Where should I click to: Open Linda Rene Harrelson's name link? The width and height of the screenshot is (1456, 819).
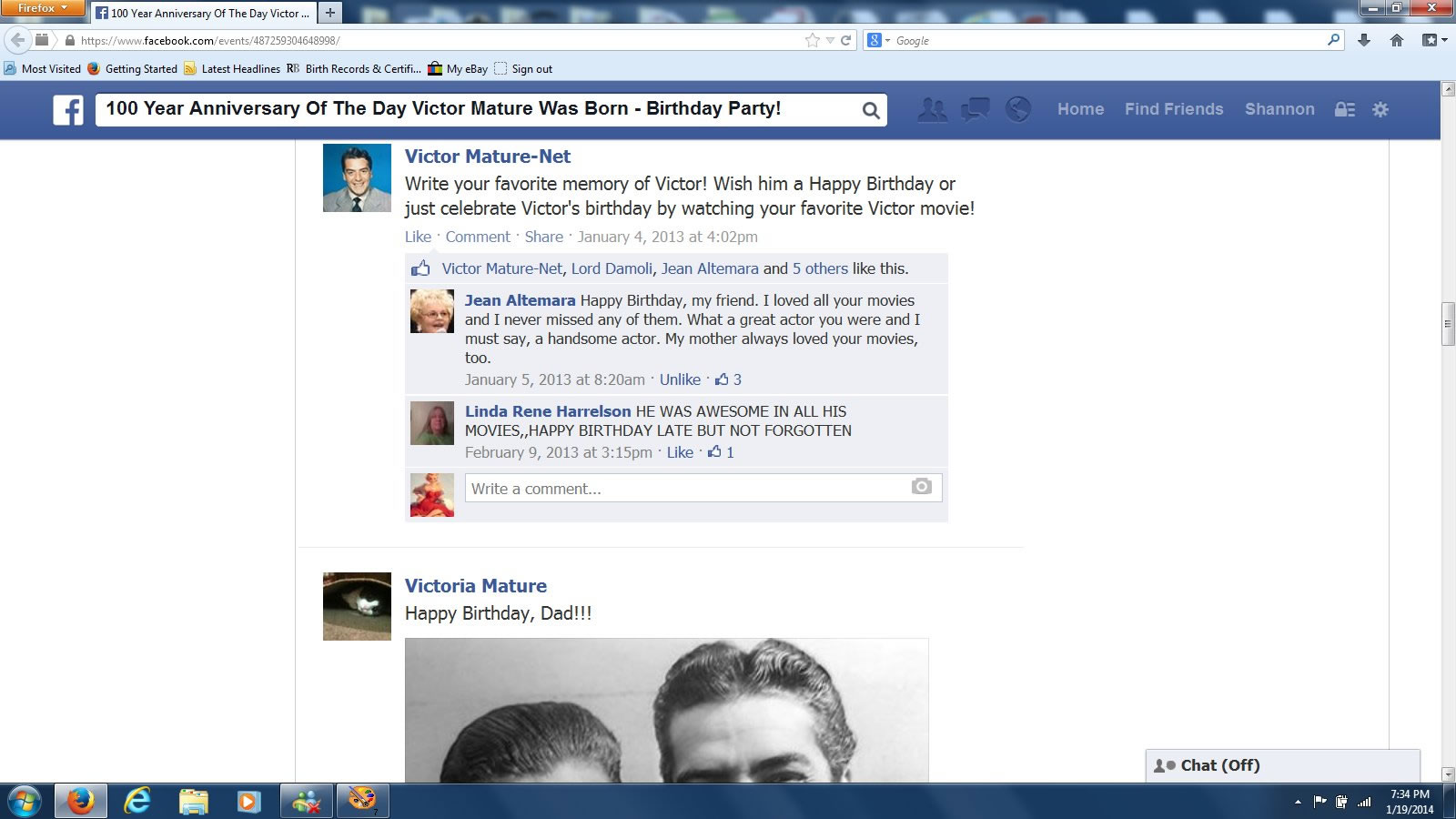coord(548,411)
